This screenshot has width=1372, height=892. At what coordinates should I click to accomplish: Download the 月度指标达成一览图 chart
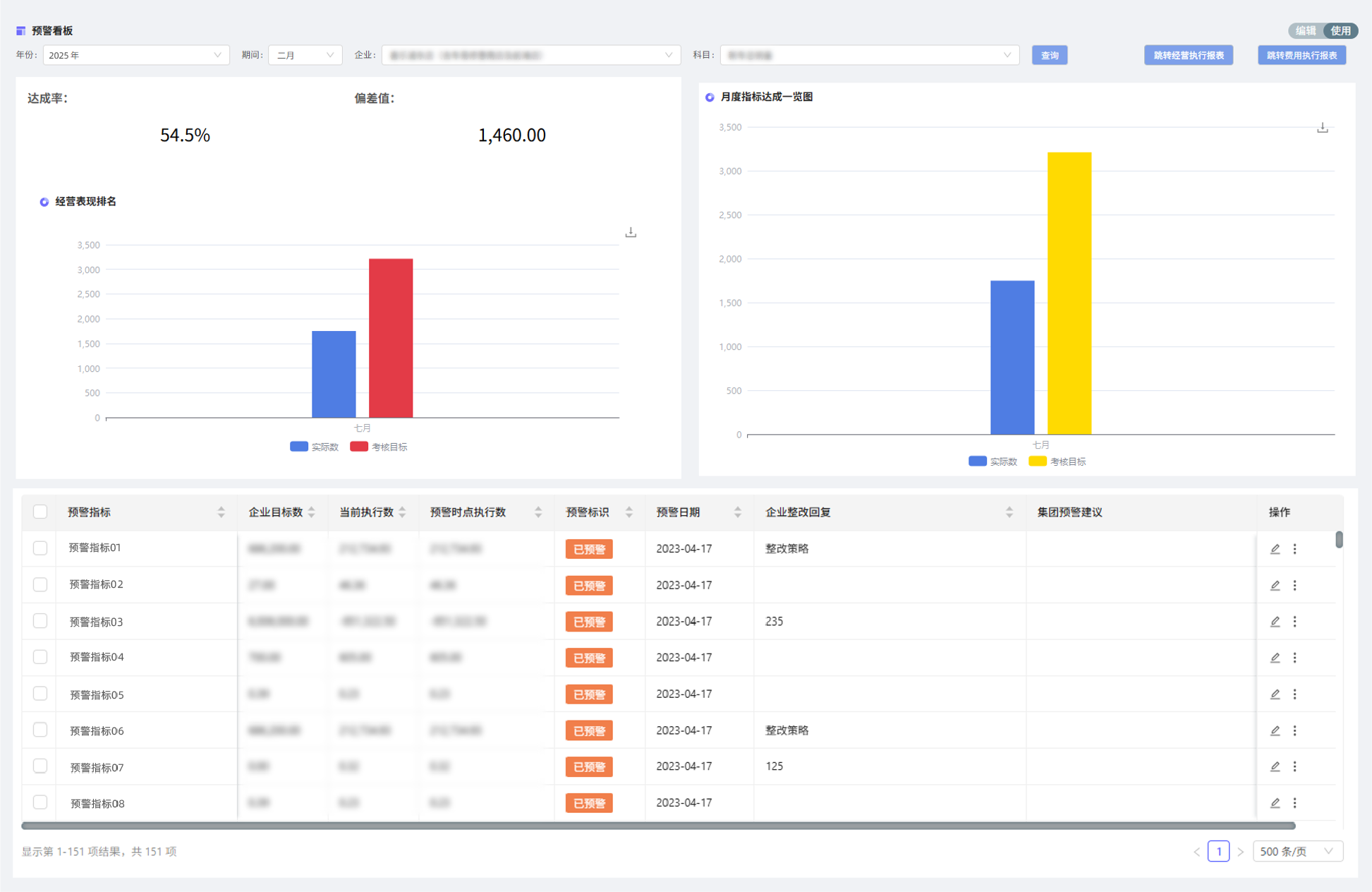click(x=1322, y=128)
